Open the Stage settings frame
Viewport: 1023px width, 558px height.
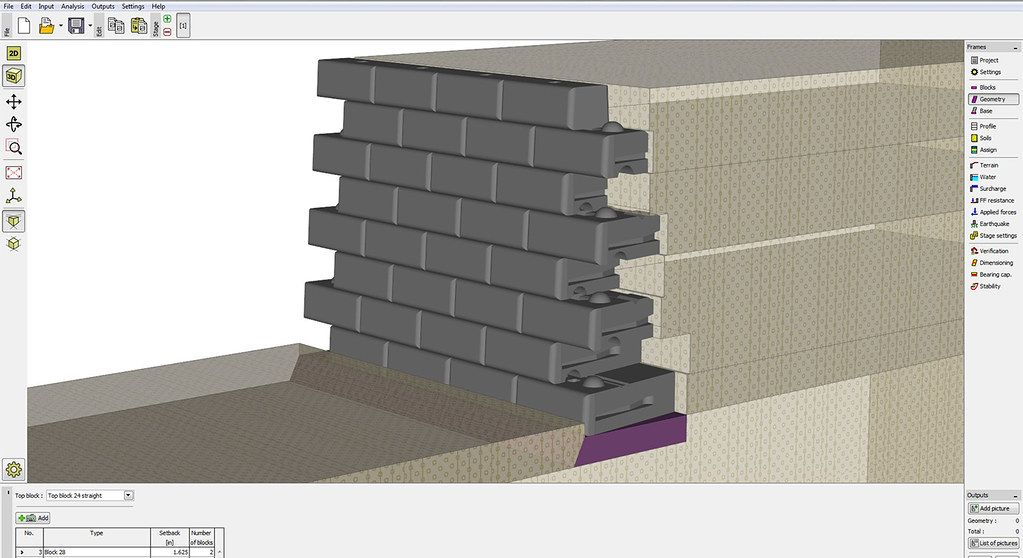[994, 236]
